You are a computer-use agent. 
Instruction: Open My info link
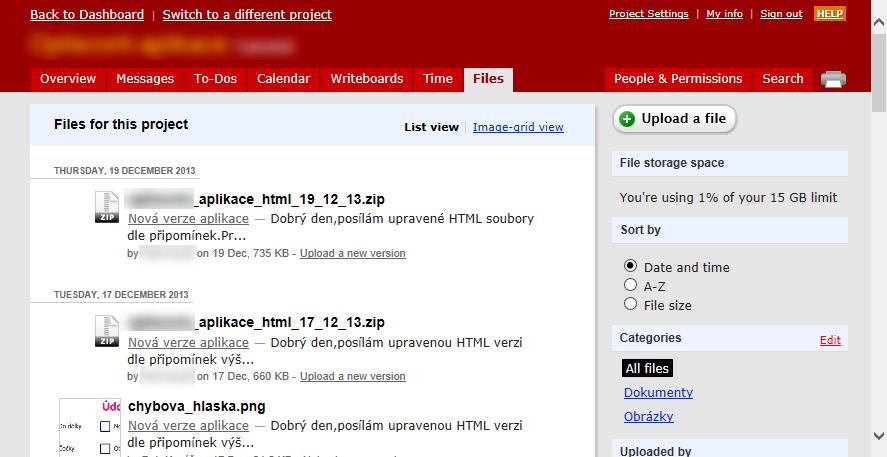[x=724, y=14]
